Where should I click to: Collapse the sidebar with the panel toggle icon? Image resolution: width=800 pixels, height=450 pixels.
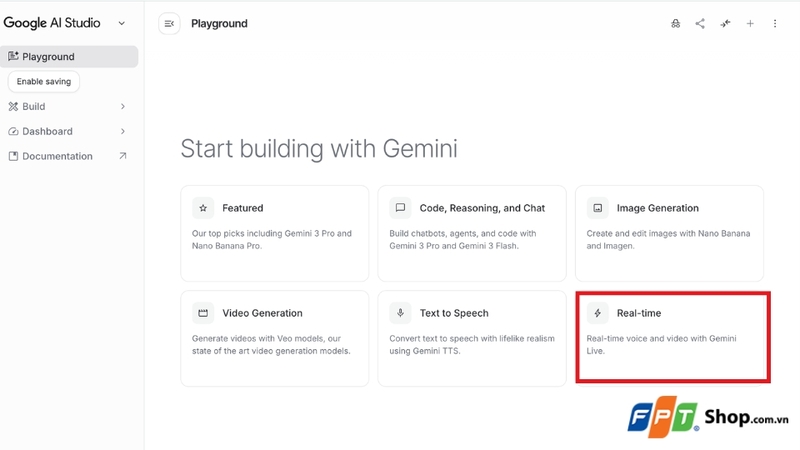[169, 23]
